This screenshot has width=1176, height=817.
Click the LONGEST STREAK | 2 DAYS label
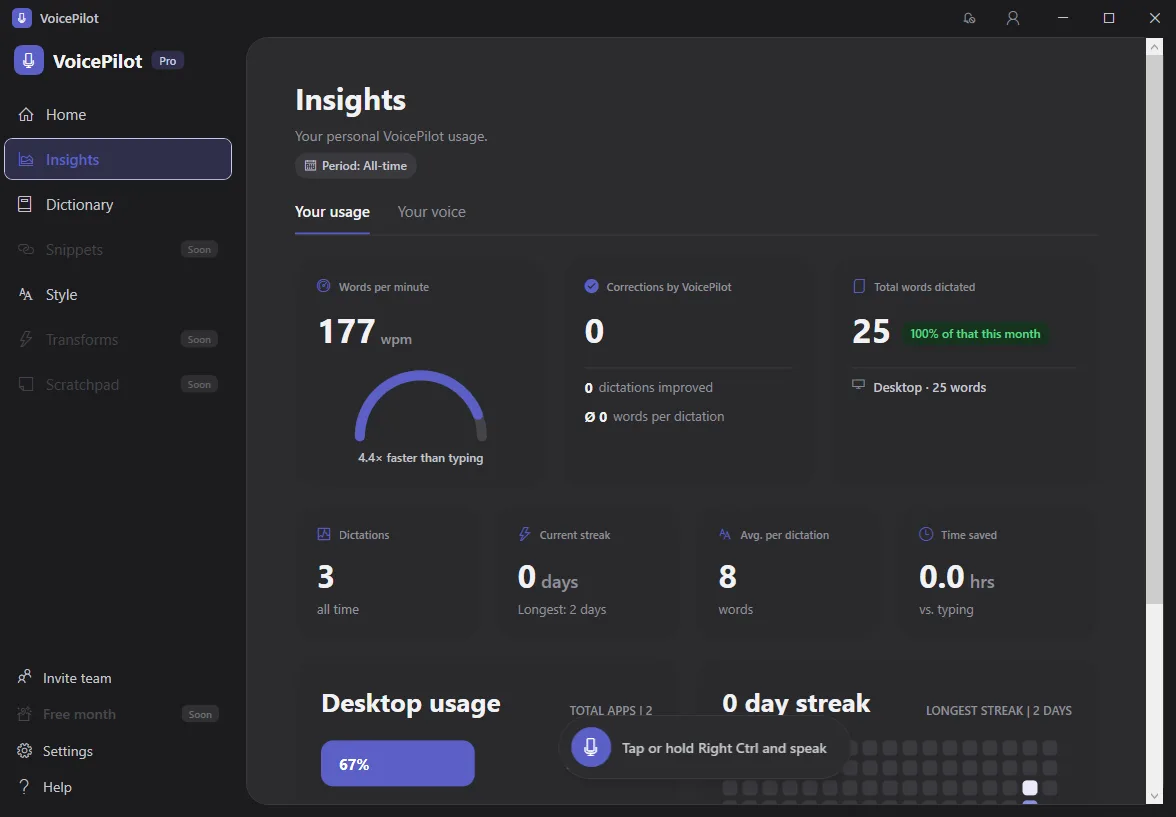coord(999,710)
